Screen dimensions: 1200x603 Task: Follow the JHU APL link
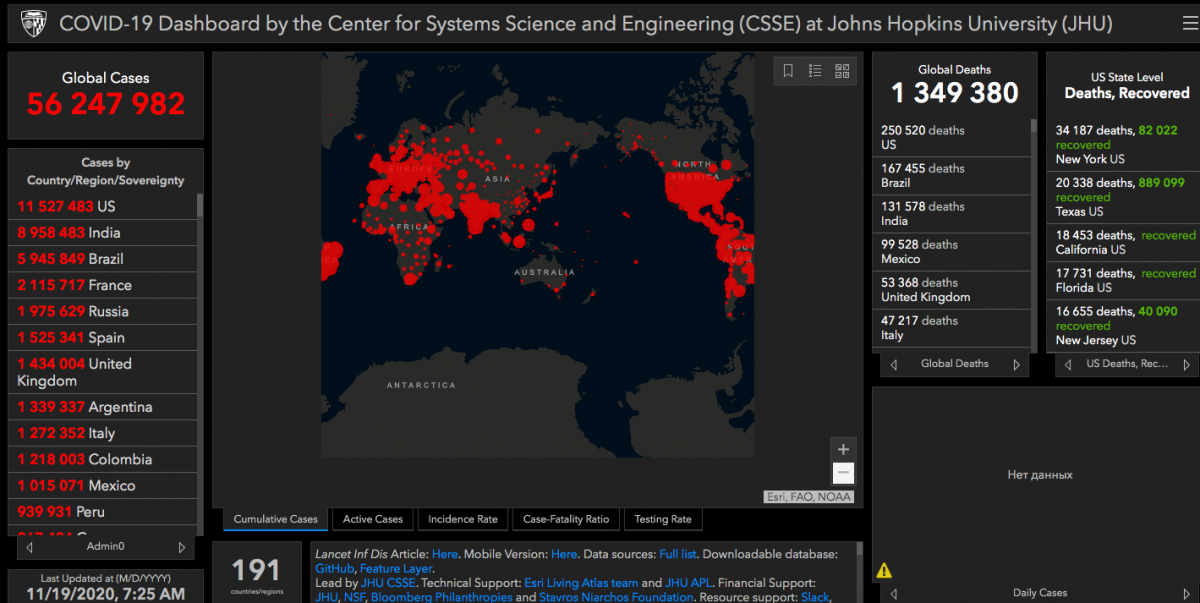[689, 583]
